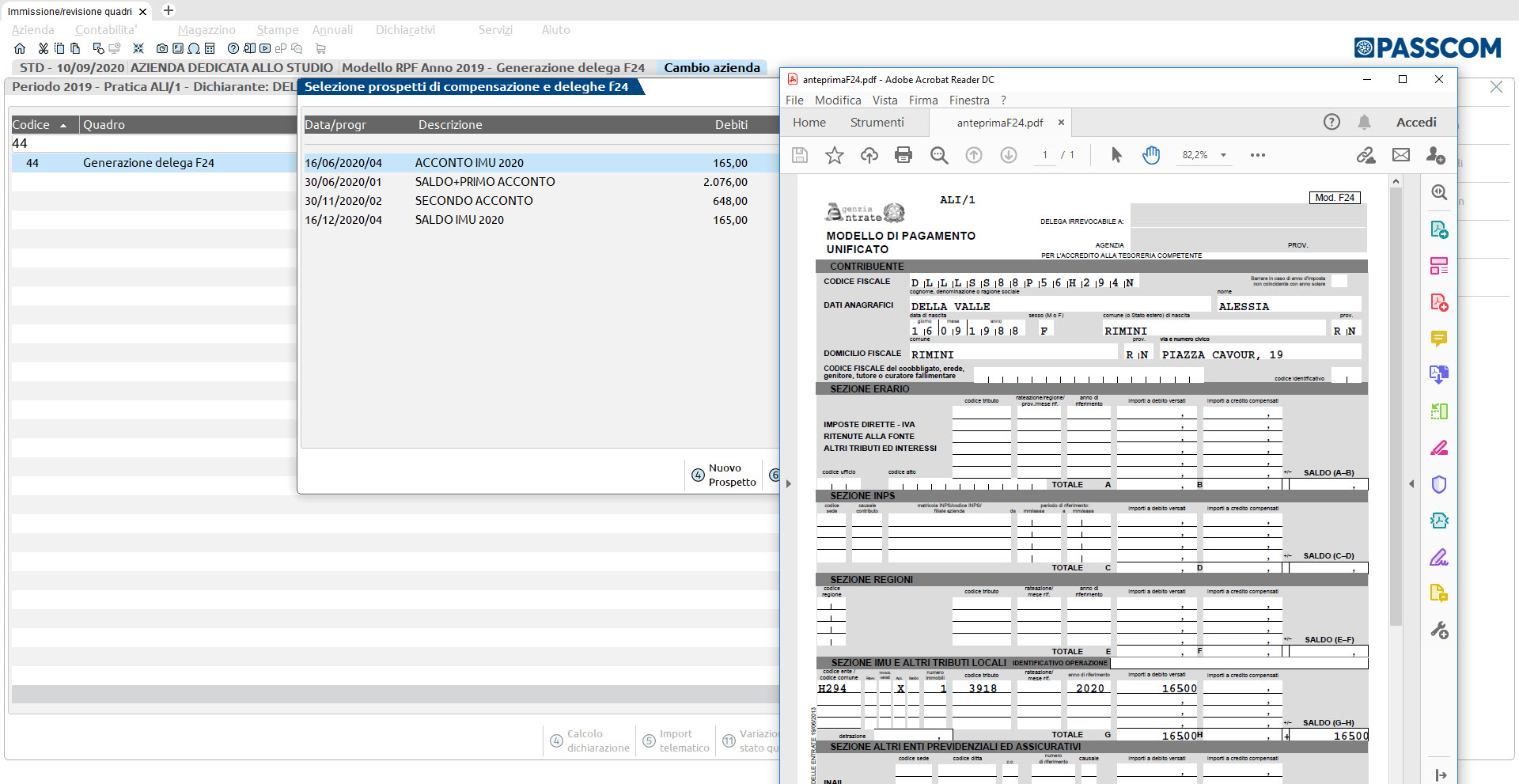
Task: Click the video play icon in Passcom toolbar
Action: [265, 48]
